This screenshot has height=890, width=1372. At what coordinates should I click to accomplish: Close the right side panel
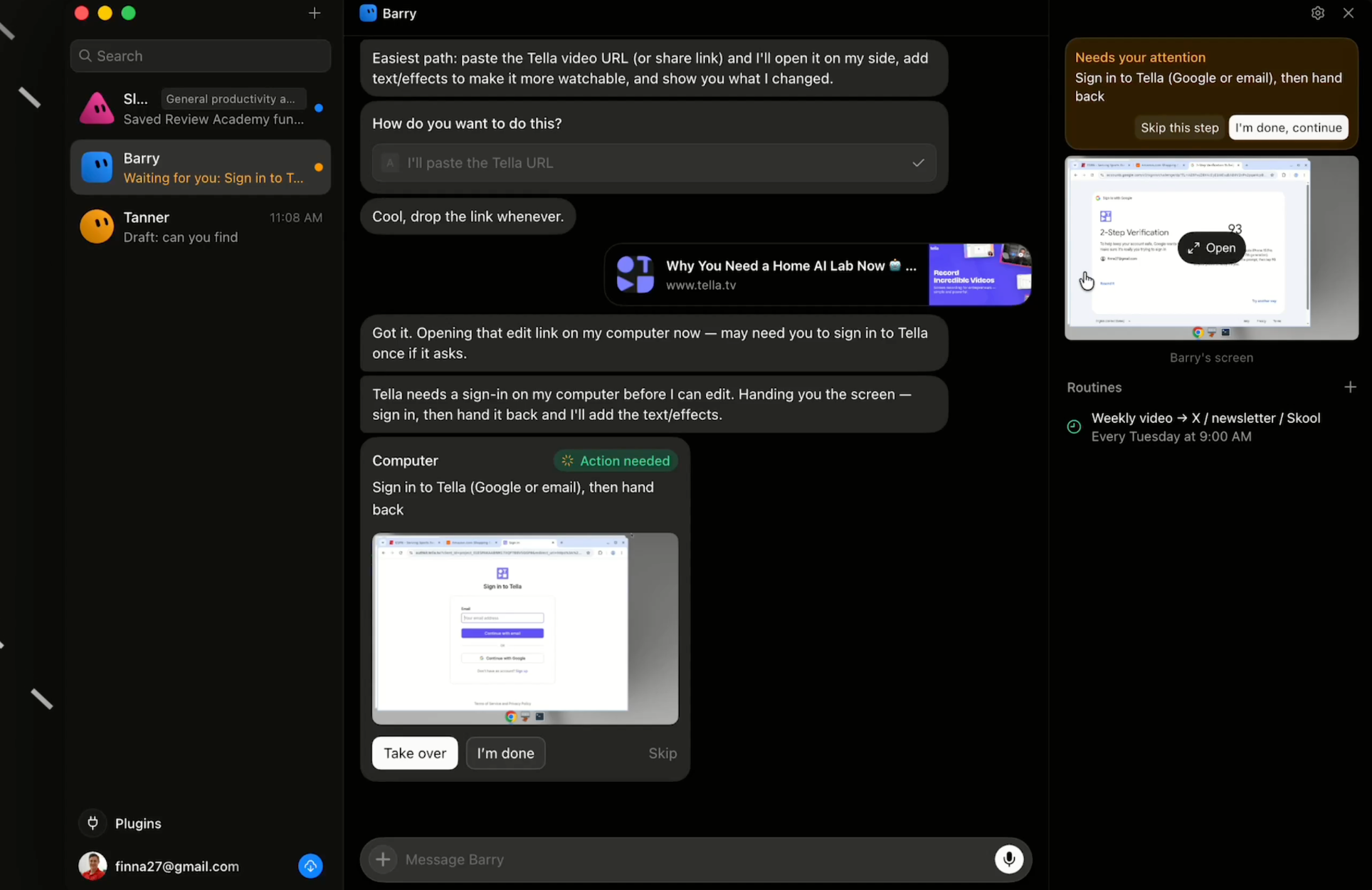tap(1348, 13)
